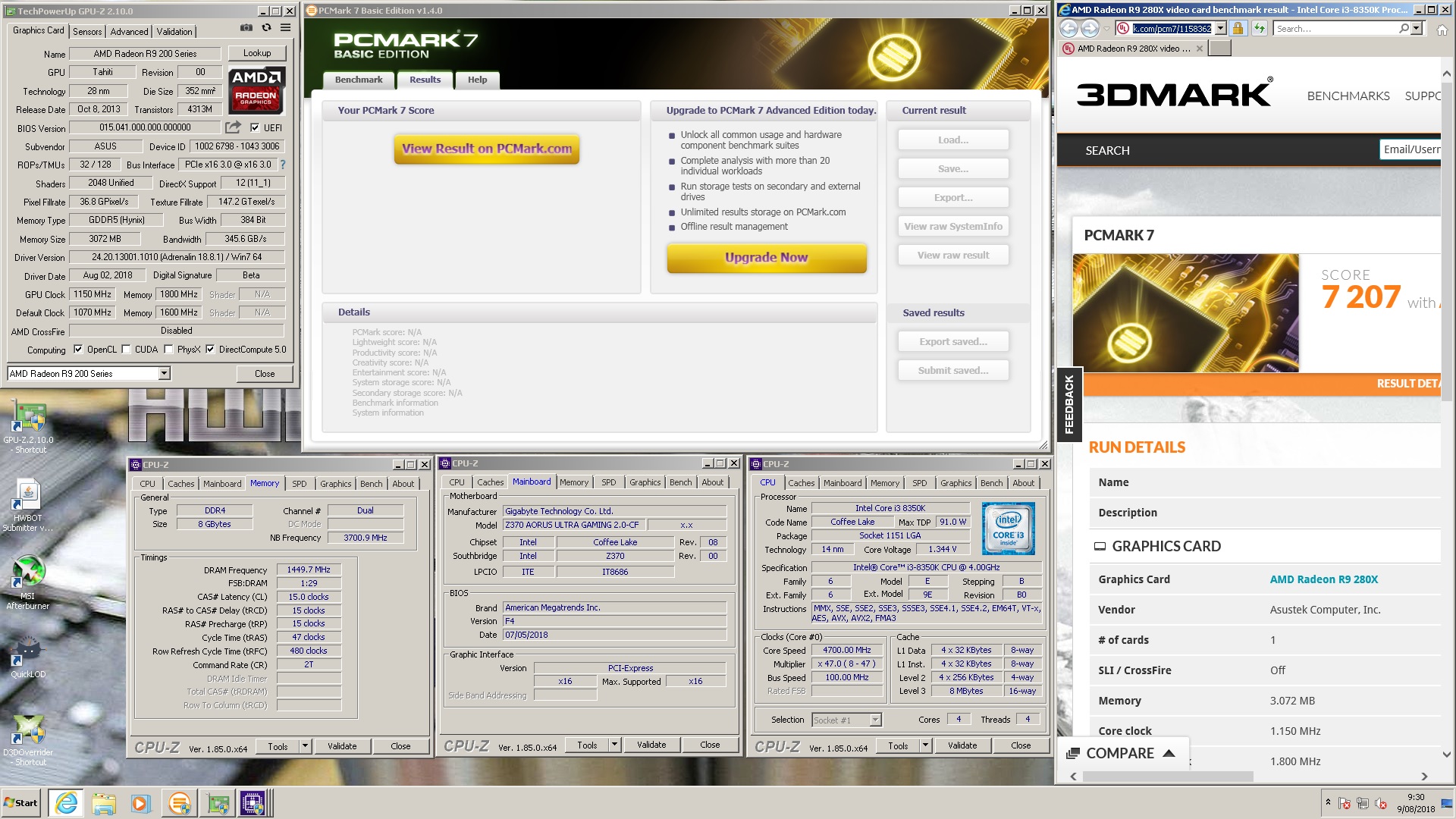Viewport: 1456px width, 819px height.
Task: Click the Lookup button in GPU-Z
Action: pos(257,53)
